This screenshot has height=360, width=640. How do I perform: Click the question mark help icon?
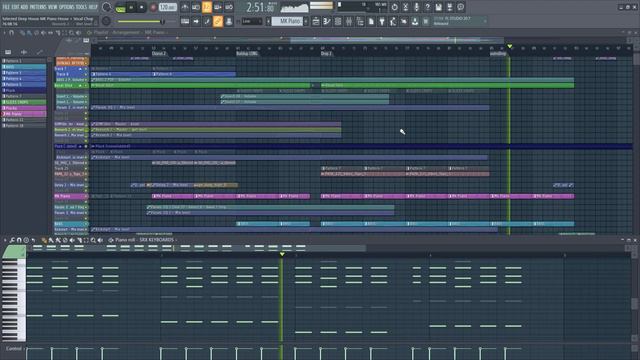(427, 7)
